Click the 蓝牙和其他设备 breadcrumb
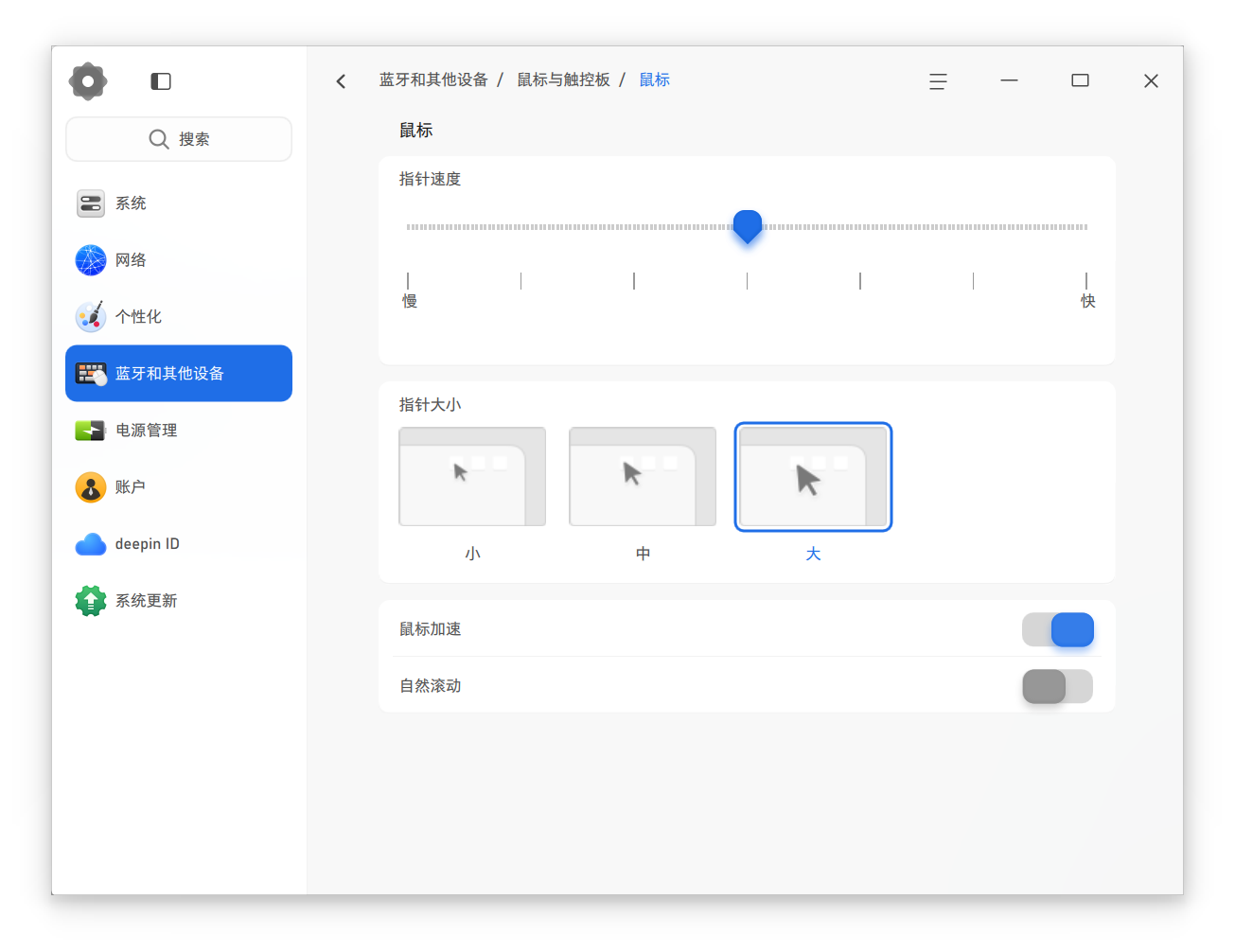 coord(433,80)
